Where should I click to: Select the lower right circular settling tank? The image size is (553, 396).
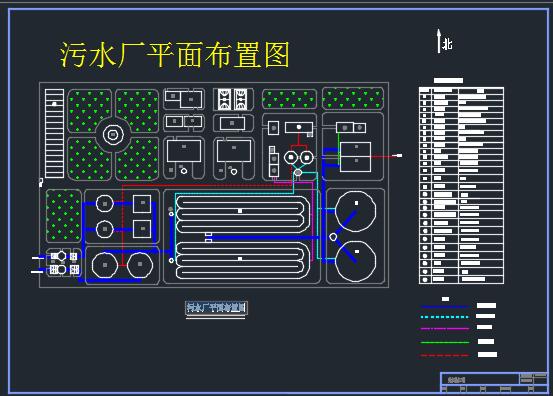(355, 261)
